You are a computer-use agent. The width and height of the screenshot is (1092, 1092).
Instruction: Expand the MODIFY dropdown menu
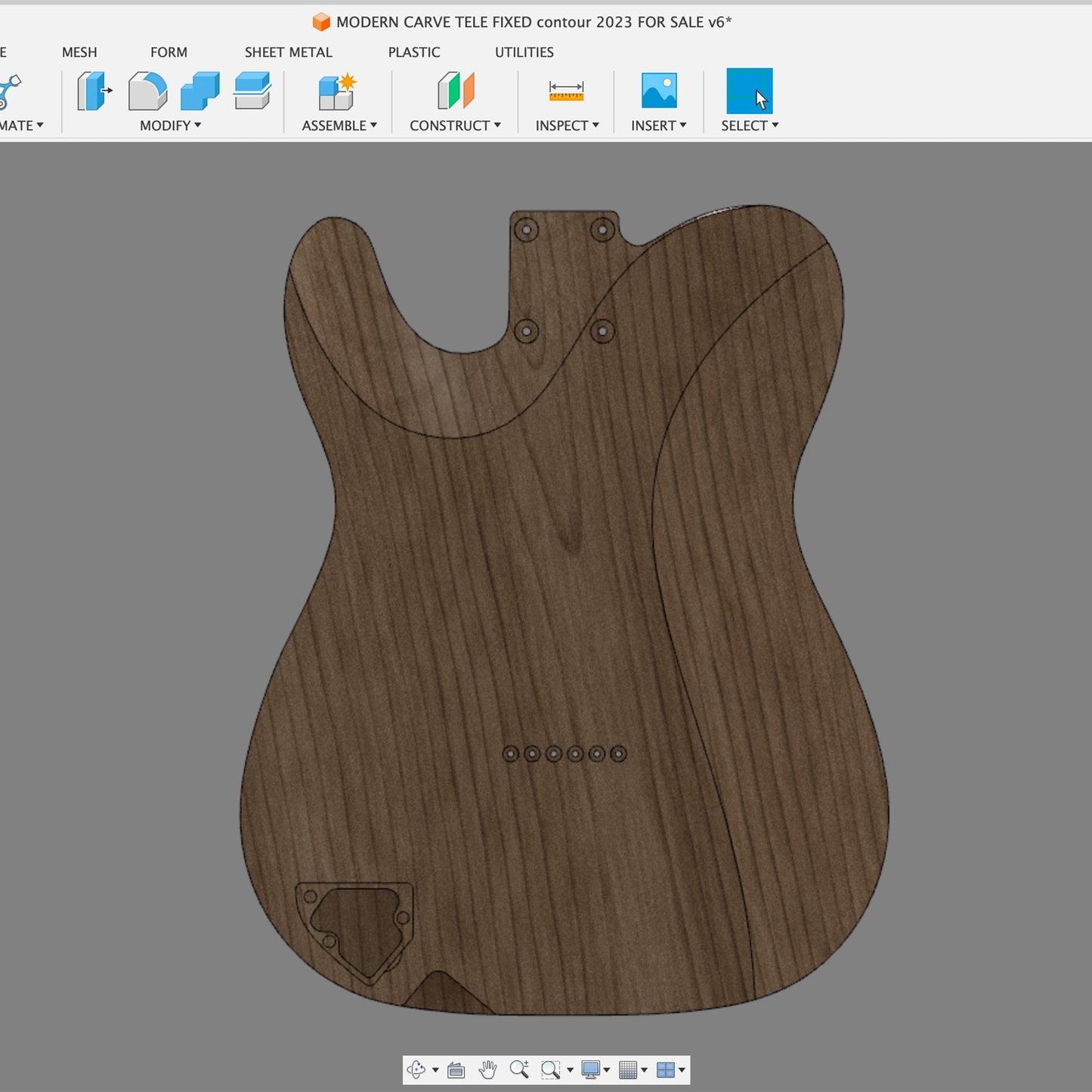(171, 125)
